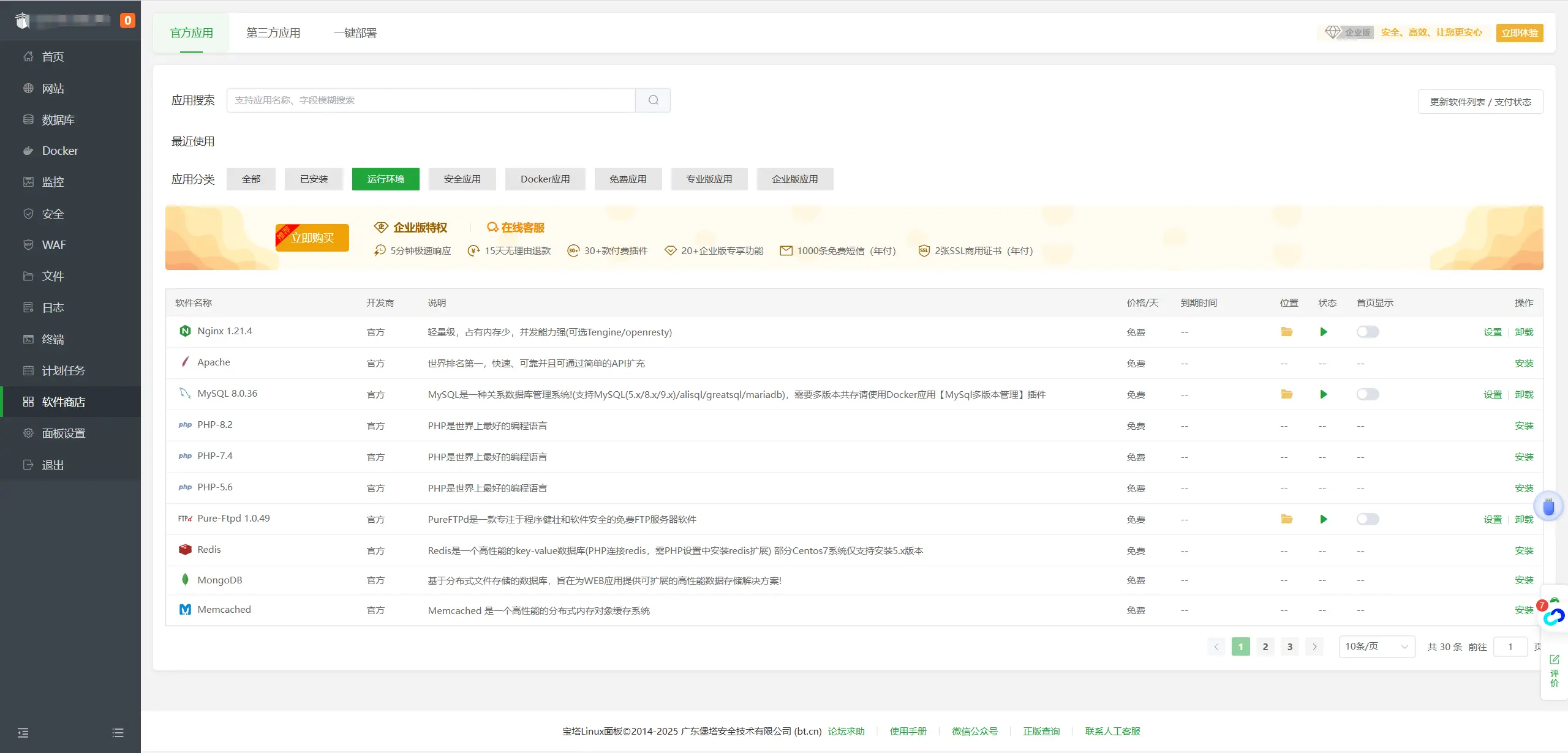The image size is (1568, 753).
Task: Click the 前往 page number input
Action: 1510,646
